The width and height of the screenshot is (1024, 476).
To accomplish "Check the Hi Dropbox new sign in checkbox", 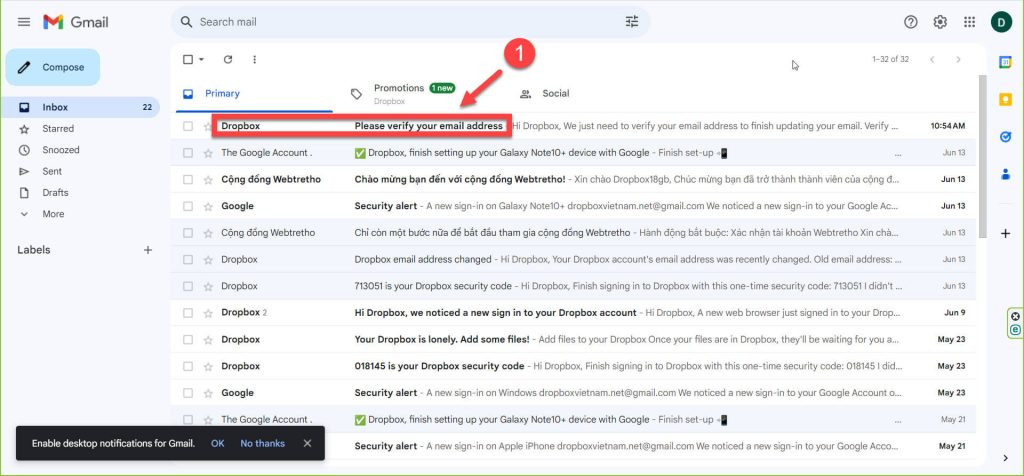I will (188, 313).
